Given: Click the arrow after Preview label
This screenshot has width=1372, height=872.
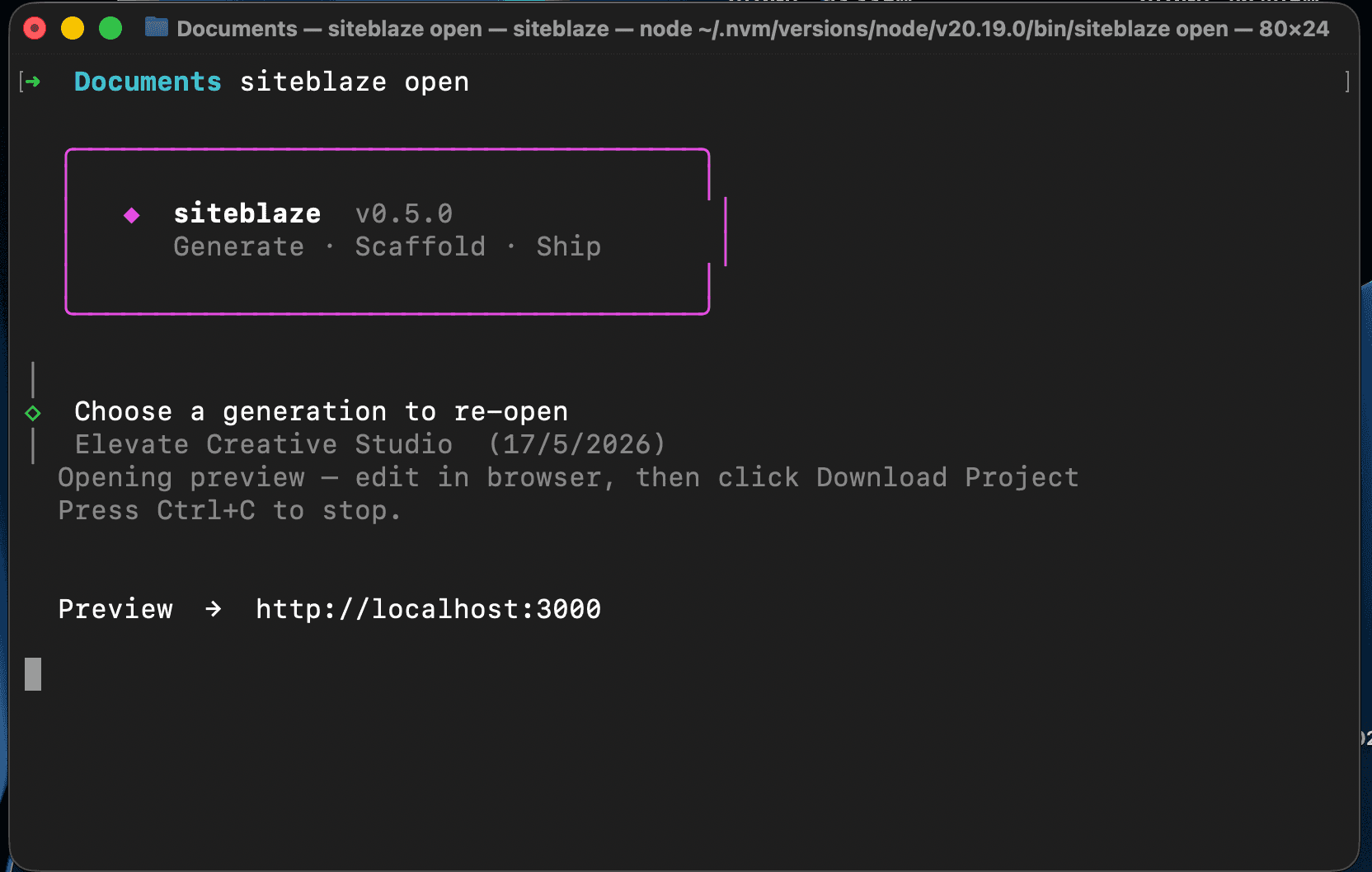Looking at the screenshot, I should (x=214, y=609).
